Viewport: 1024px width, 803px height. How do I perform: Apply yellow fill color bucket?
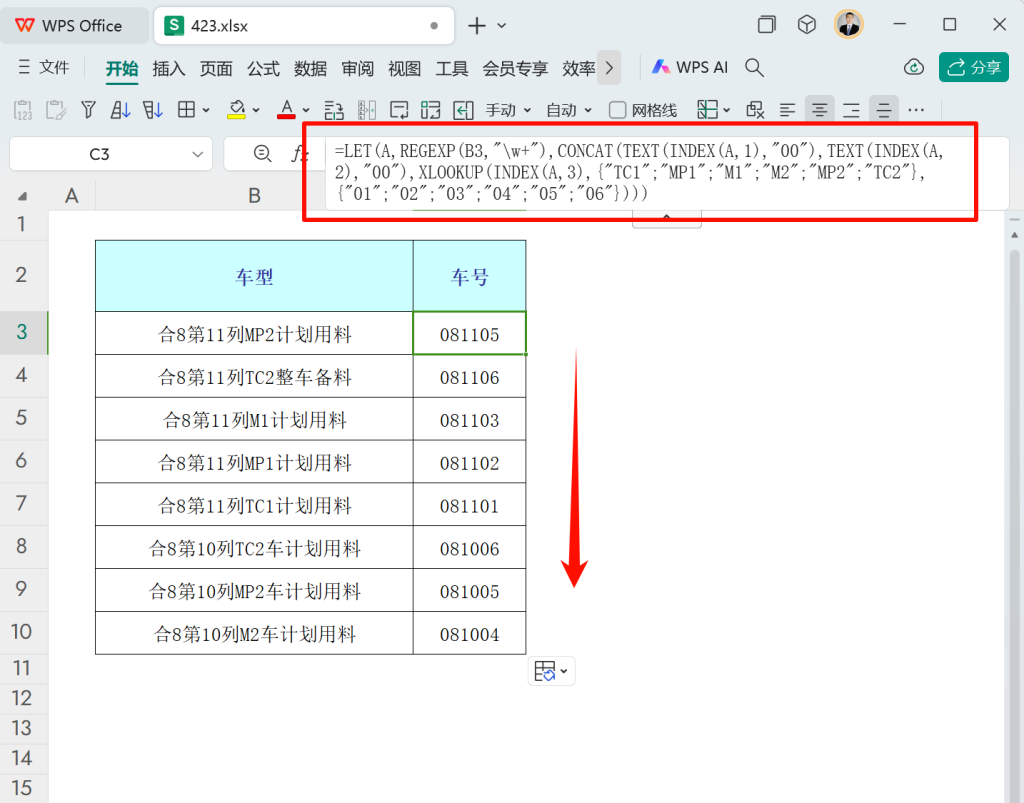(236, 110)
